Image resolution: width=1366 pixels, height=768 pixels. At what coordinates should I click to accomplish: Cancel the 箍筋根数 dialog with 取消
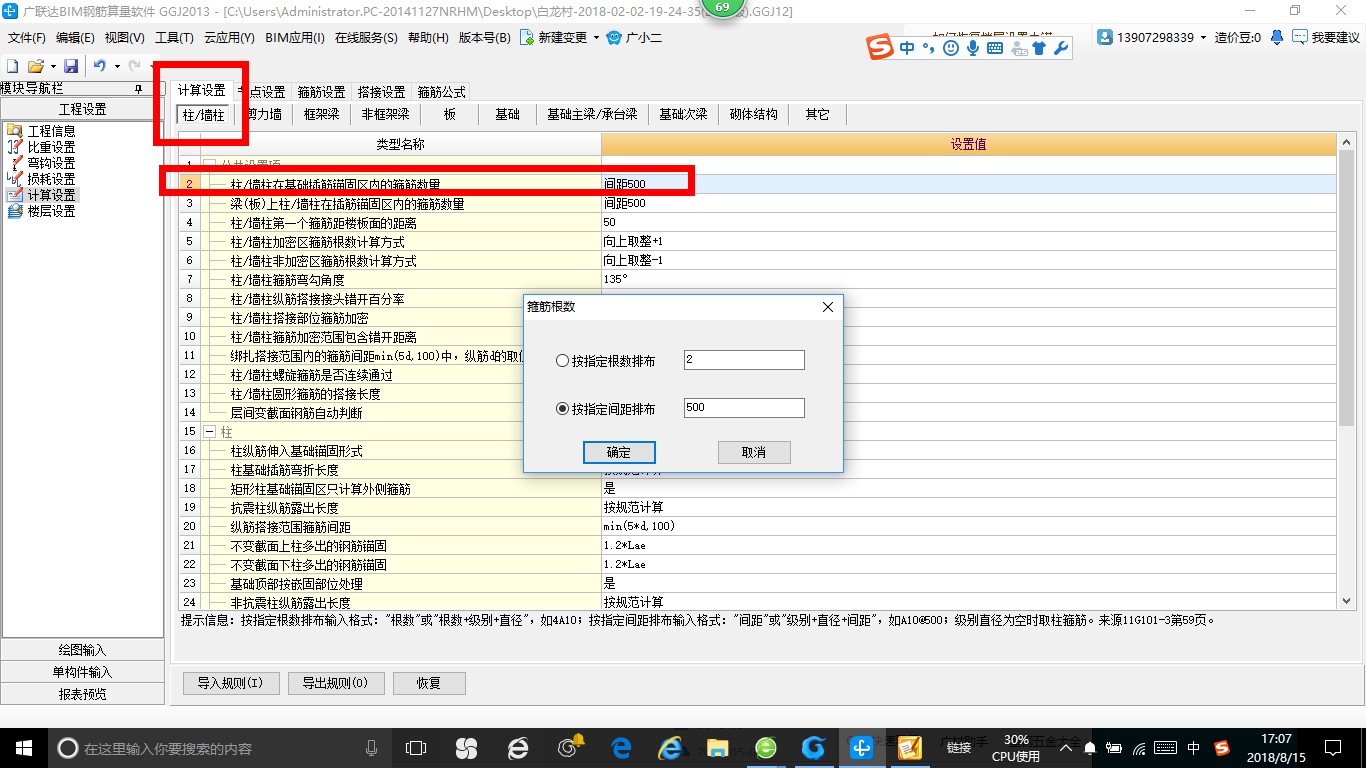point(754,452)
